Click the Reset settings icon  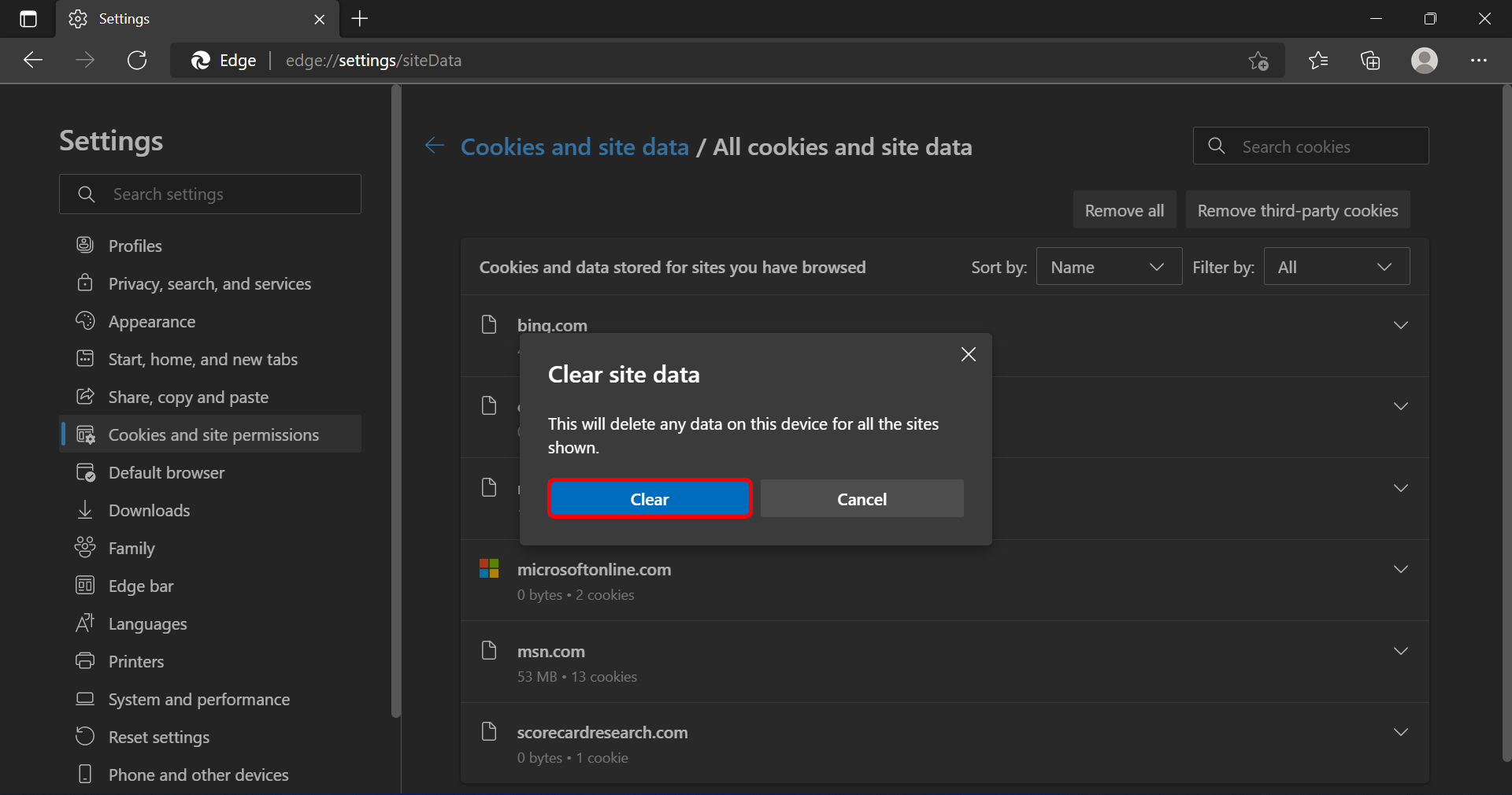pos(85,736)
